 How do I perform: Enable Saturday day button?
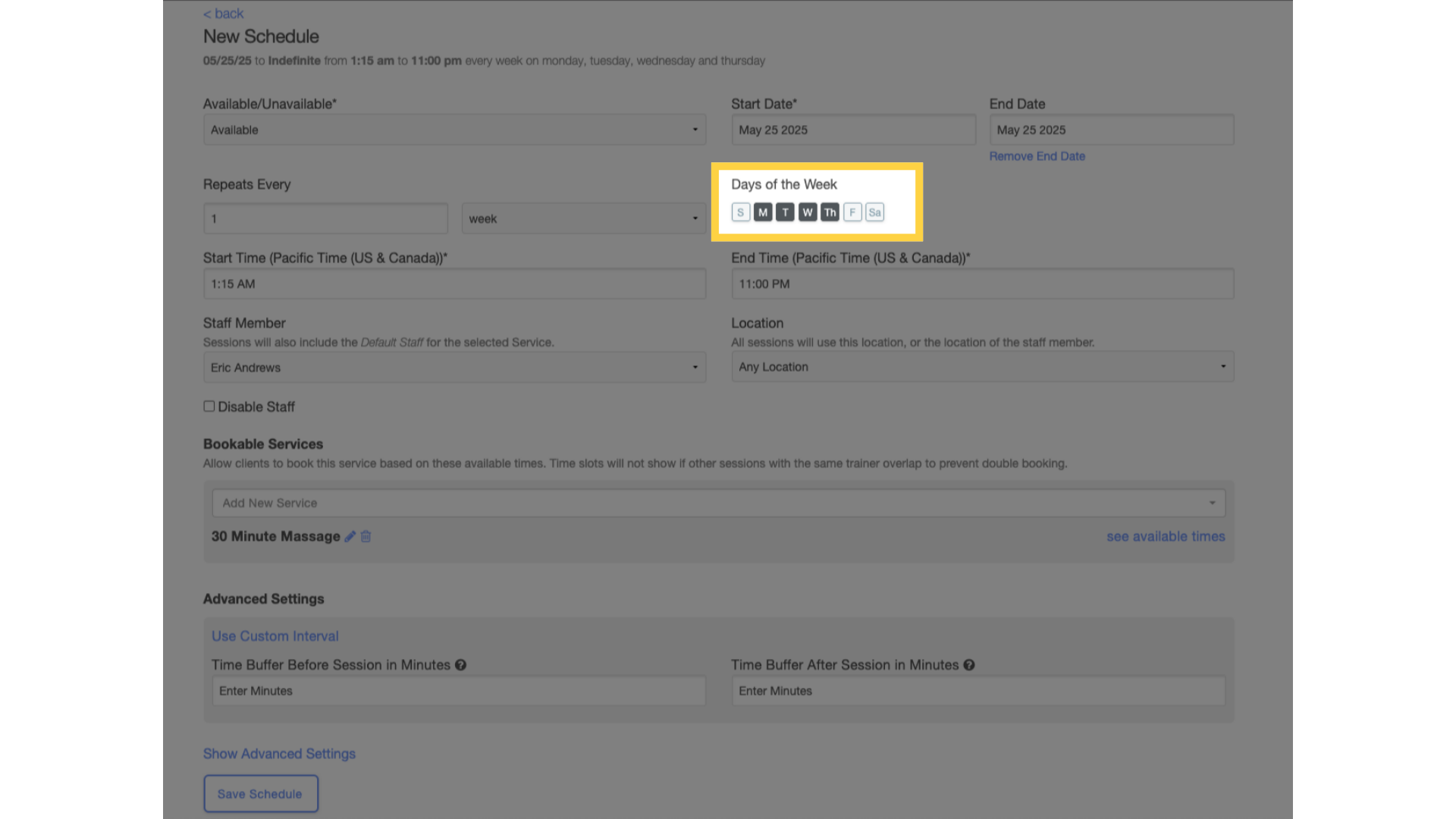point(875,212)
